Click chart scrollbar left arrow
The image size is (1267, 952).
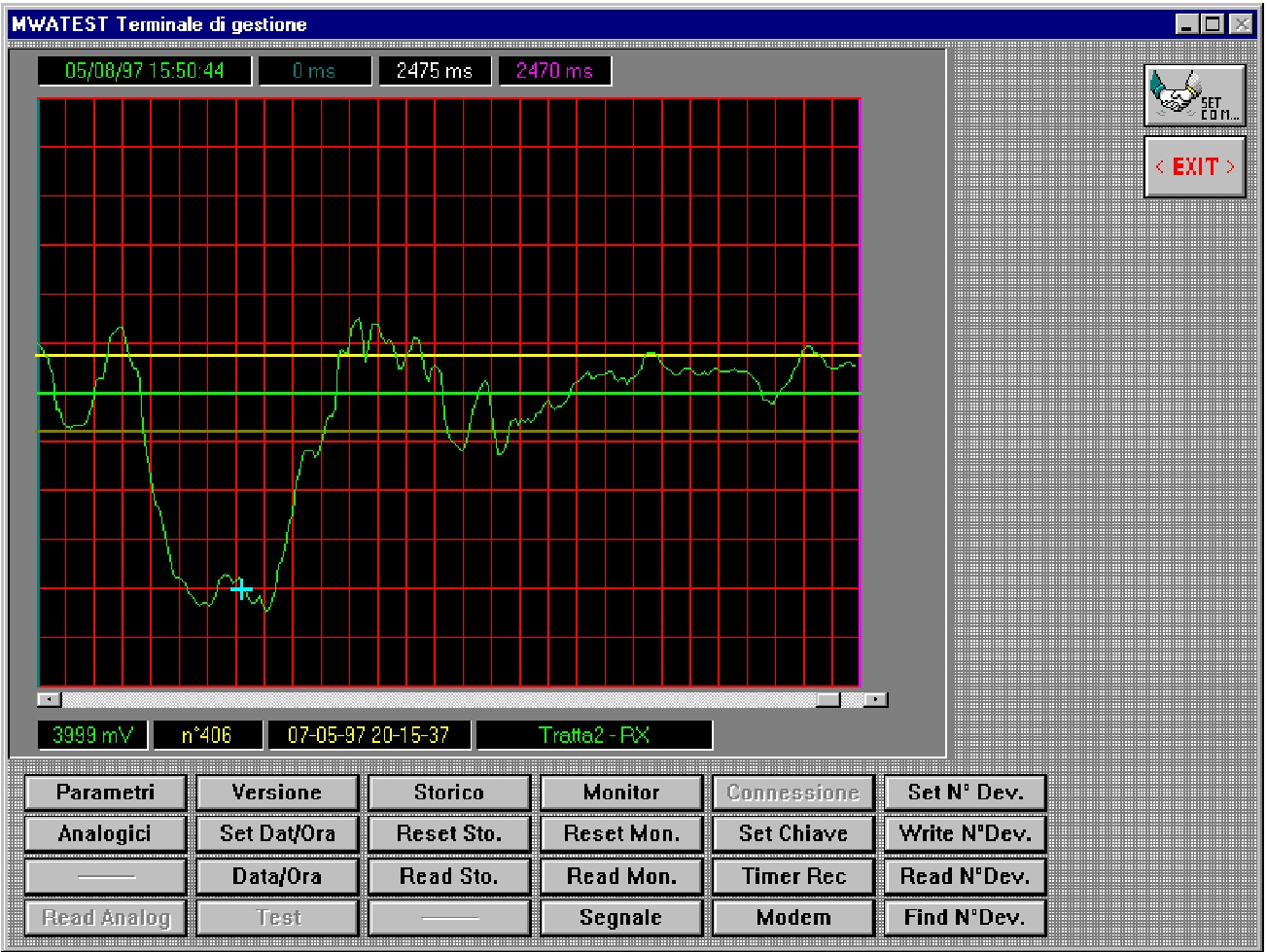[x=49, y=699]
